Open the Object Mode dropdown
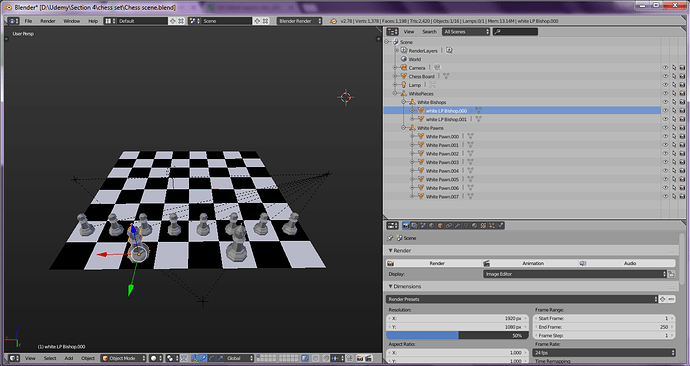 [x=123, y=358]
